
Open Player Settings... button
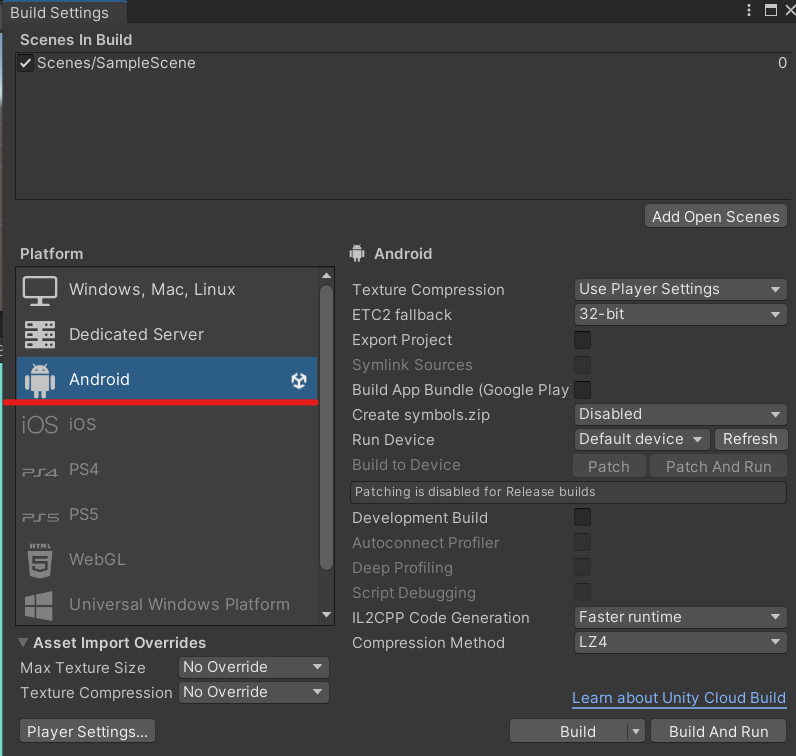87,732
